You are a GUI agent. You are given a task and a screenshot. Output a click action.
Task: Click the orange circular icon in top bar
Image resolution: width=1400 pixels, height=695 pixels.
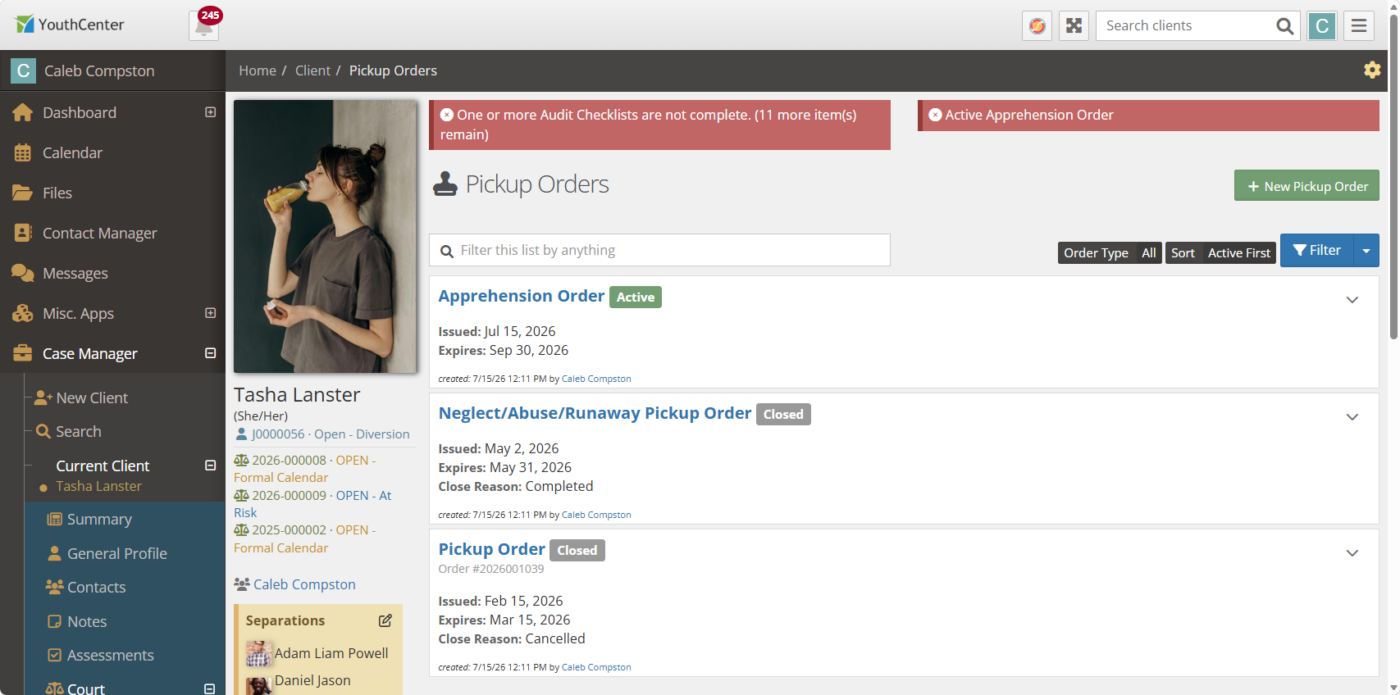pyautogui.click(x=1037, y=26)
